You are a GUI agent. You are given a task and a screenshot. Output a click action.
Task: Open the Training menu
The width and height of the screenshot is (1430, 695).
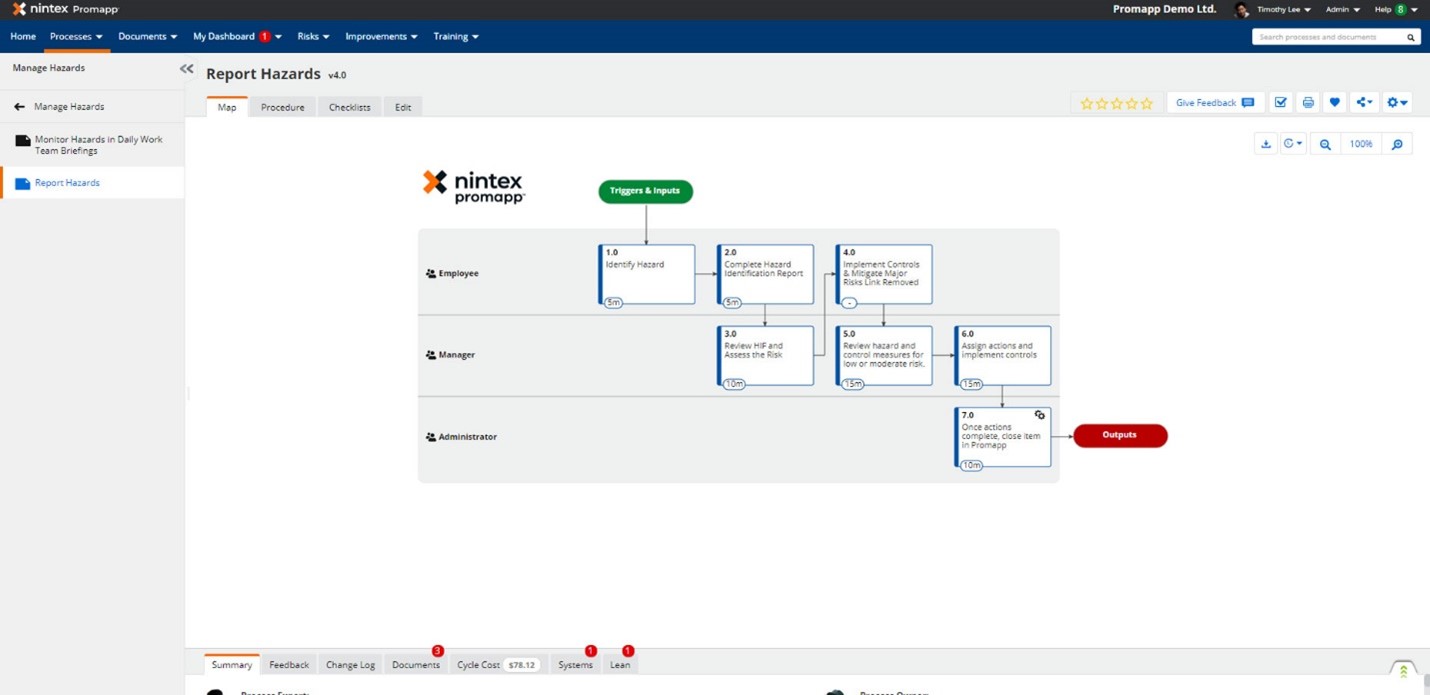tap(456, 36)
